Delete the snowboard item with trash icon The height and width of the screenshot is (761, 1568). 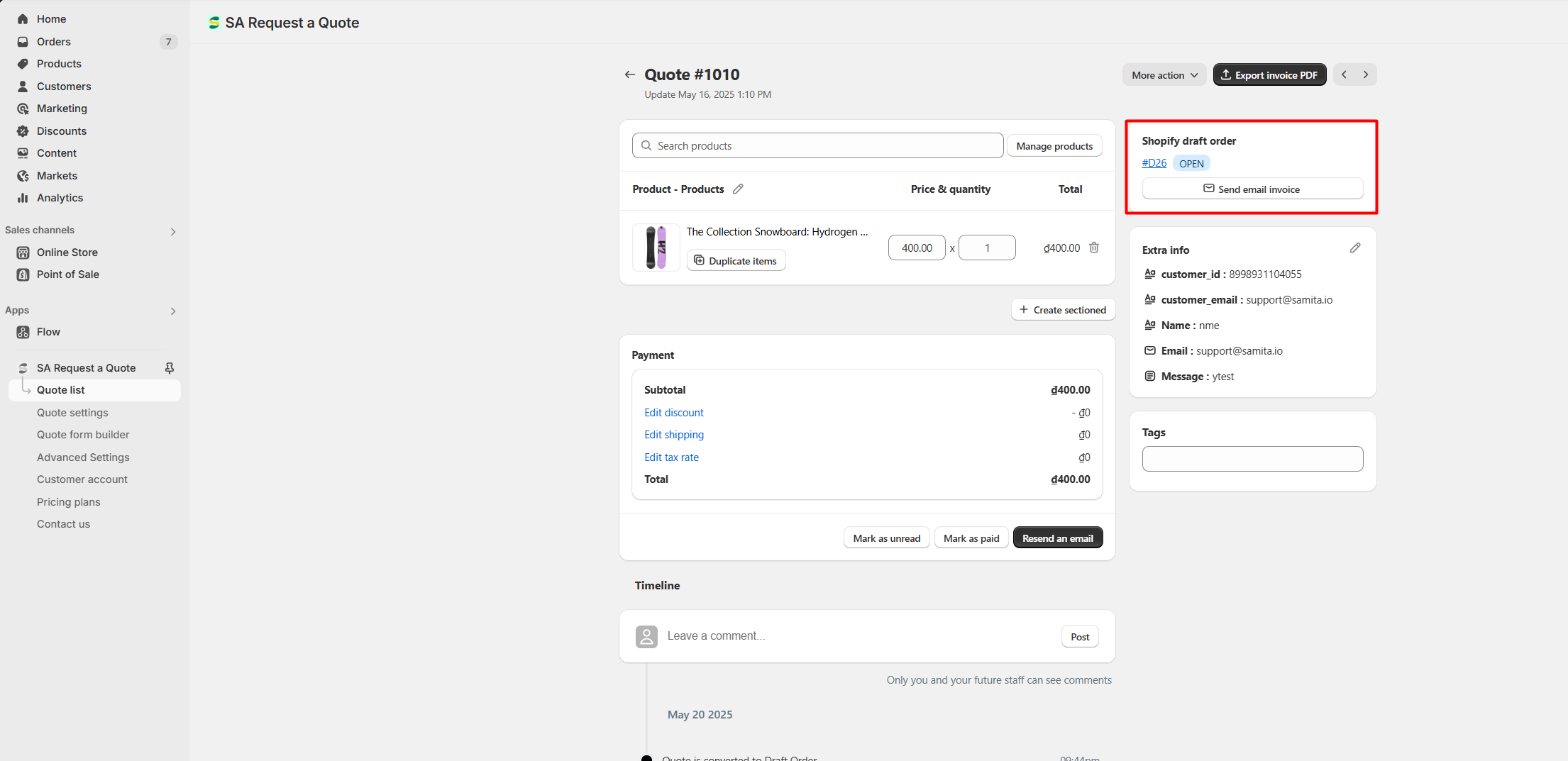click(x=1094, y=248)
